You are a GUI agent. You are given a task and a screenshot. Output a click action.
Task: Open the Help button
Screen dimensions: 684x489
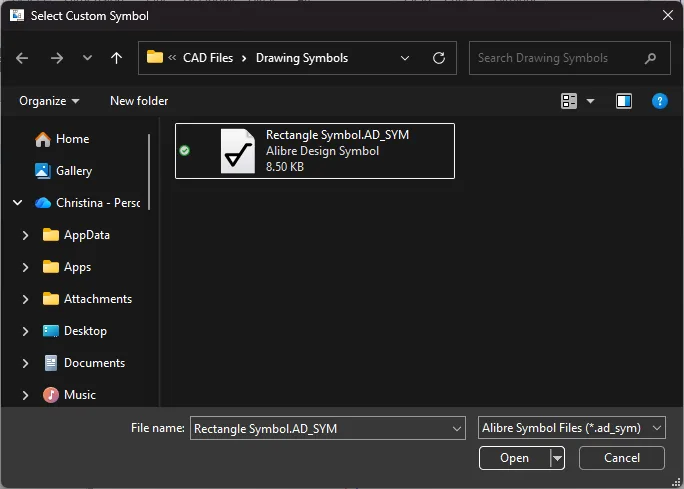(660, 101)
